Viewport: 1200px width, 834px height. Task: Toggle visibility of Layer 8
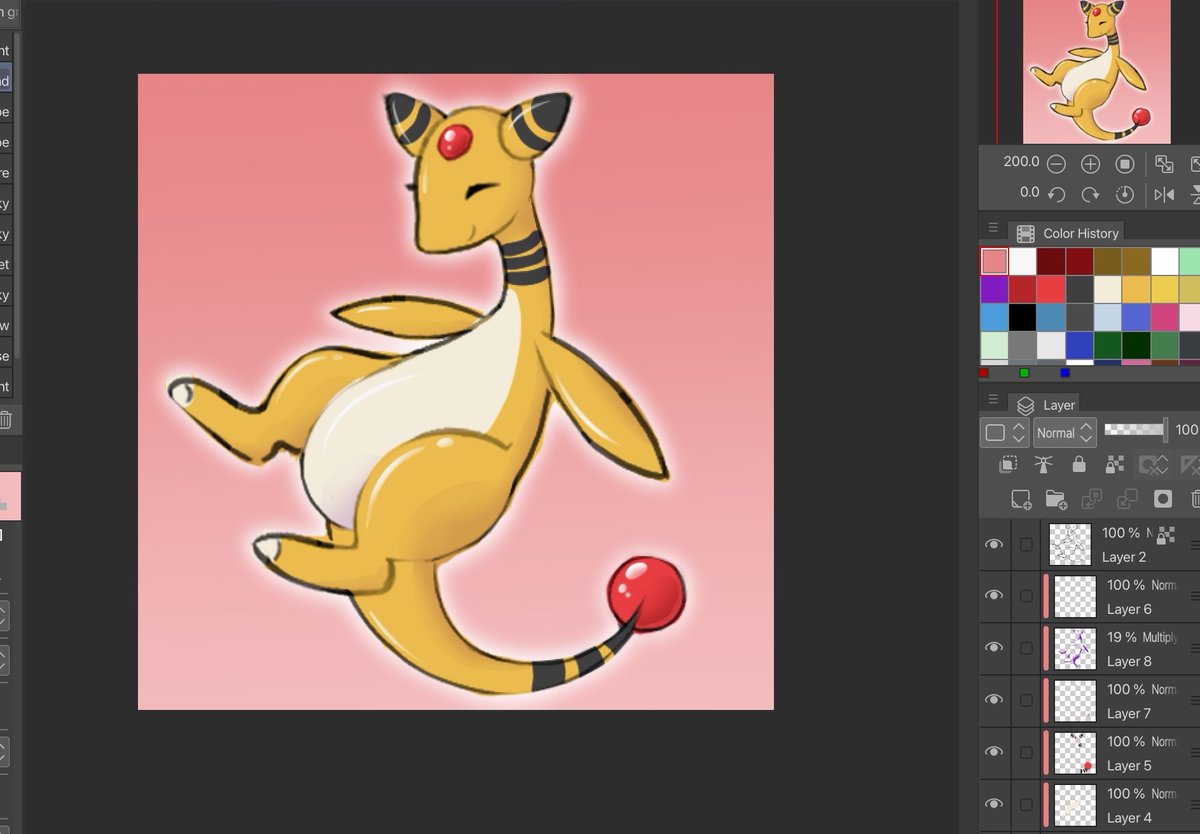point(994,648)
